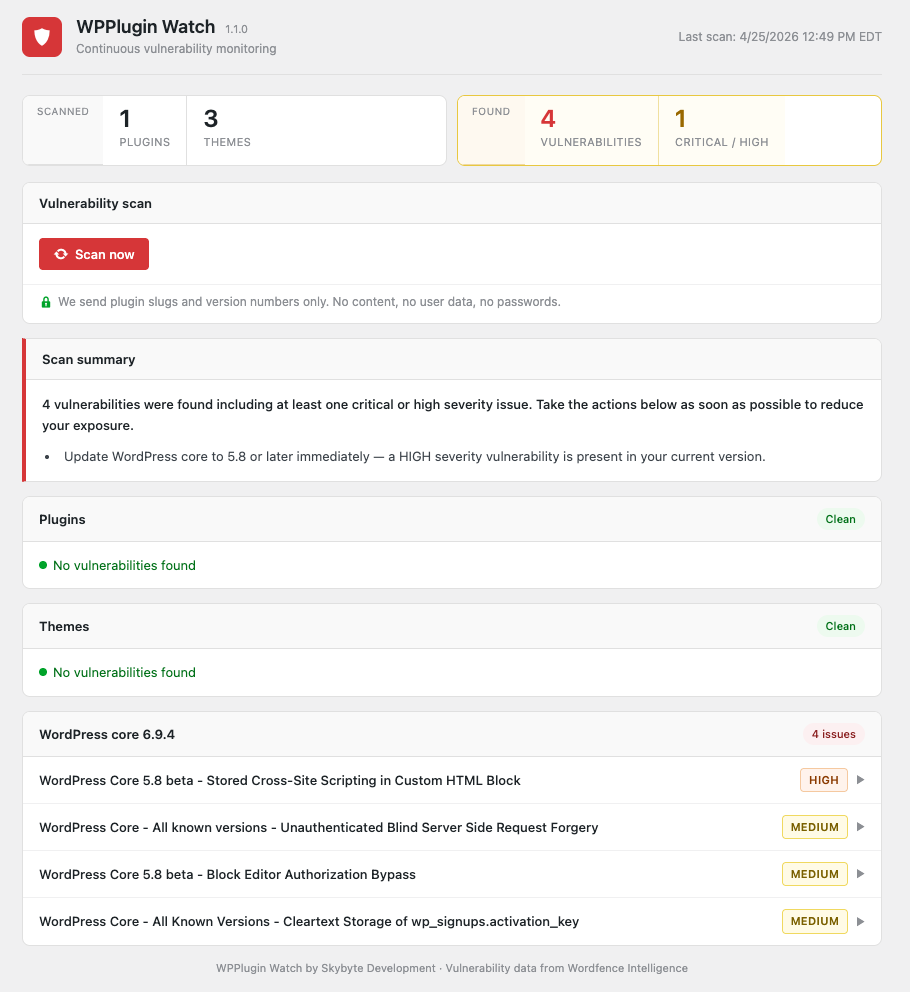Expand the Stored Cross-Site Scripting issue arrow
The image size is (910, 992).
point(860,779)
